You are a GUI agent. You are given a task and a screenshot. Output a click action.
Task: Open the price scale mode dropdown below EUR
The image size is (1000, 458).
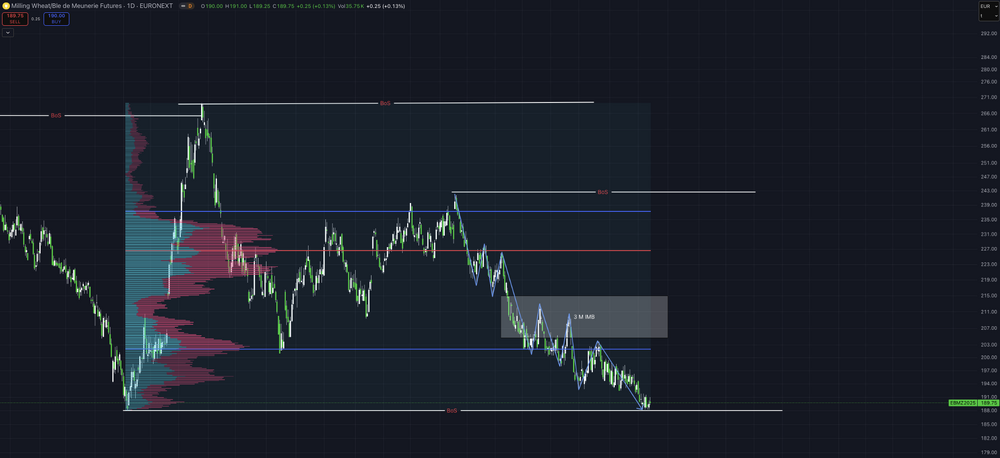(x=989, y=15)
